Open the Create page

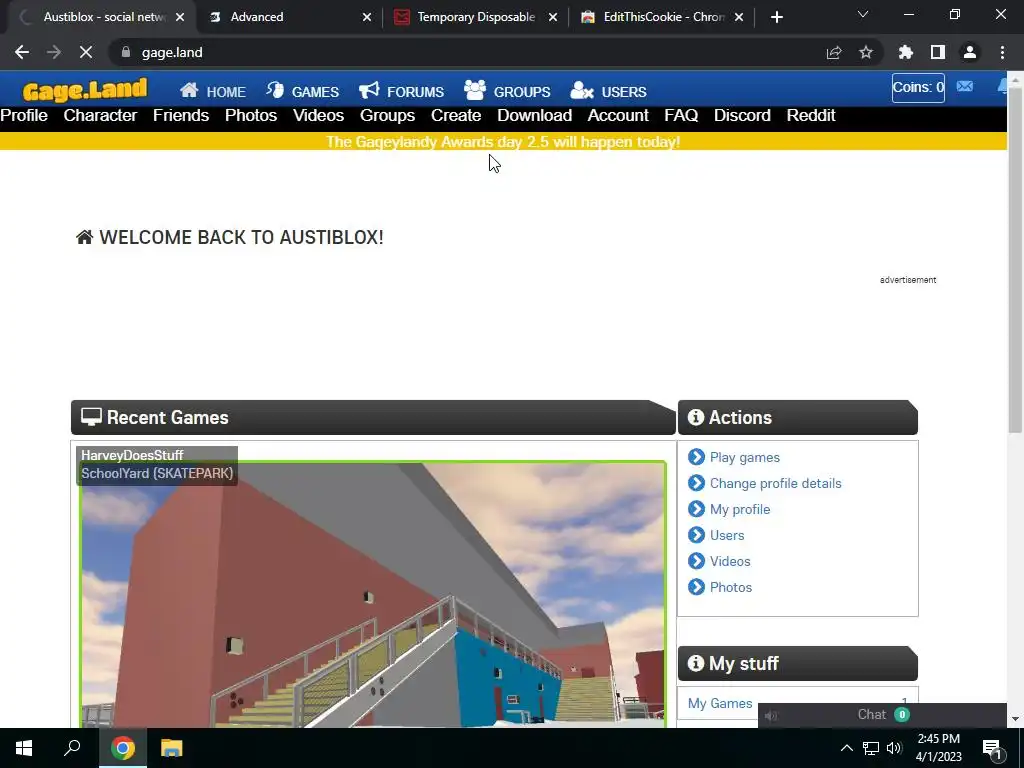point(456,116)
